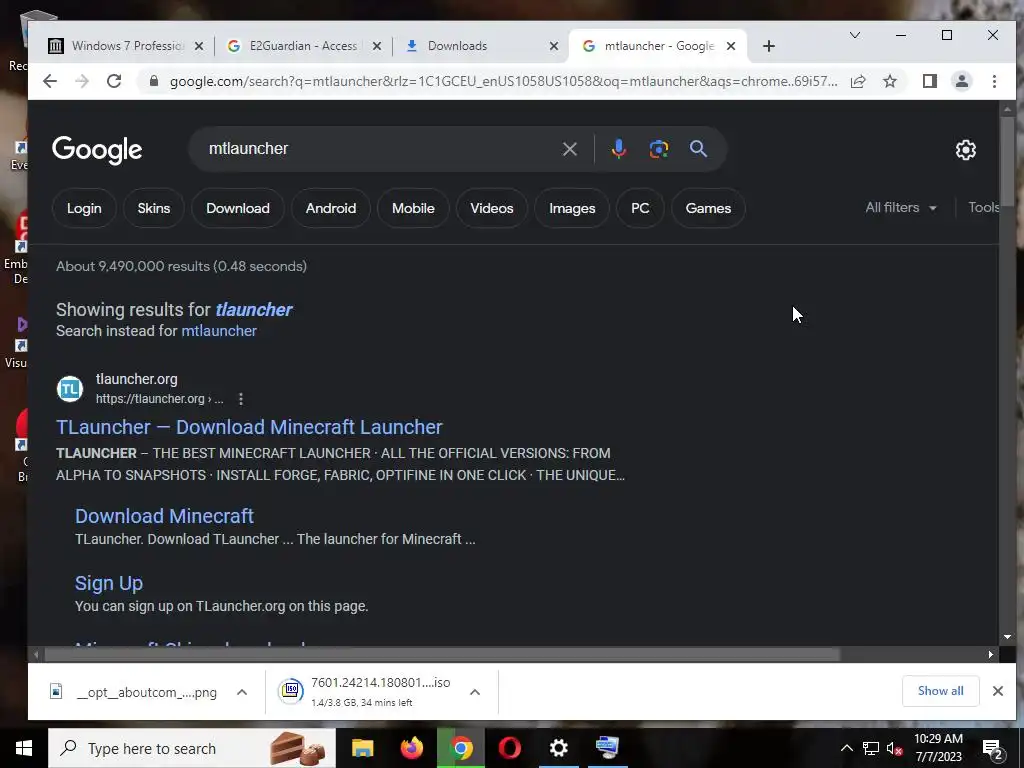Select the mtlauncher - Google tab
This screenshot has height=768, width=1024.
[x=658, y=46]
